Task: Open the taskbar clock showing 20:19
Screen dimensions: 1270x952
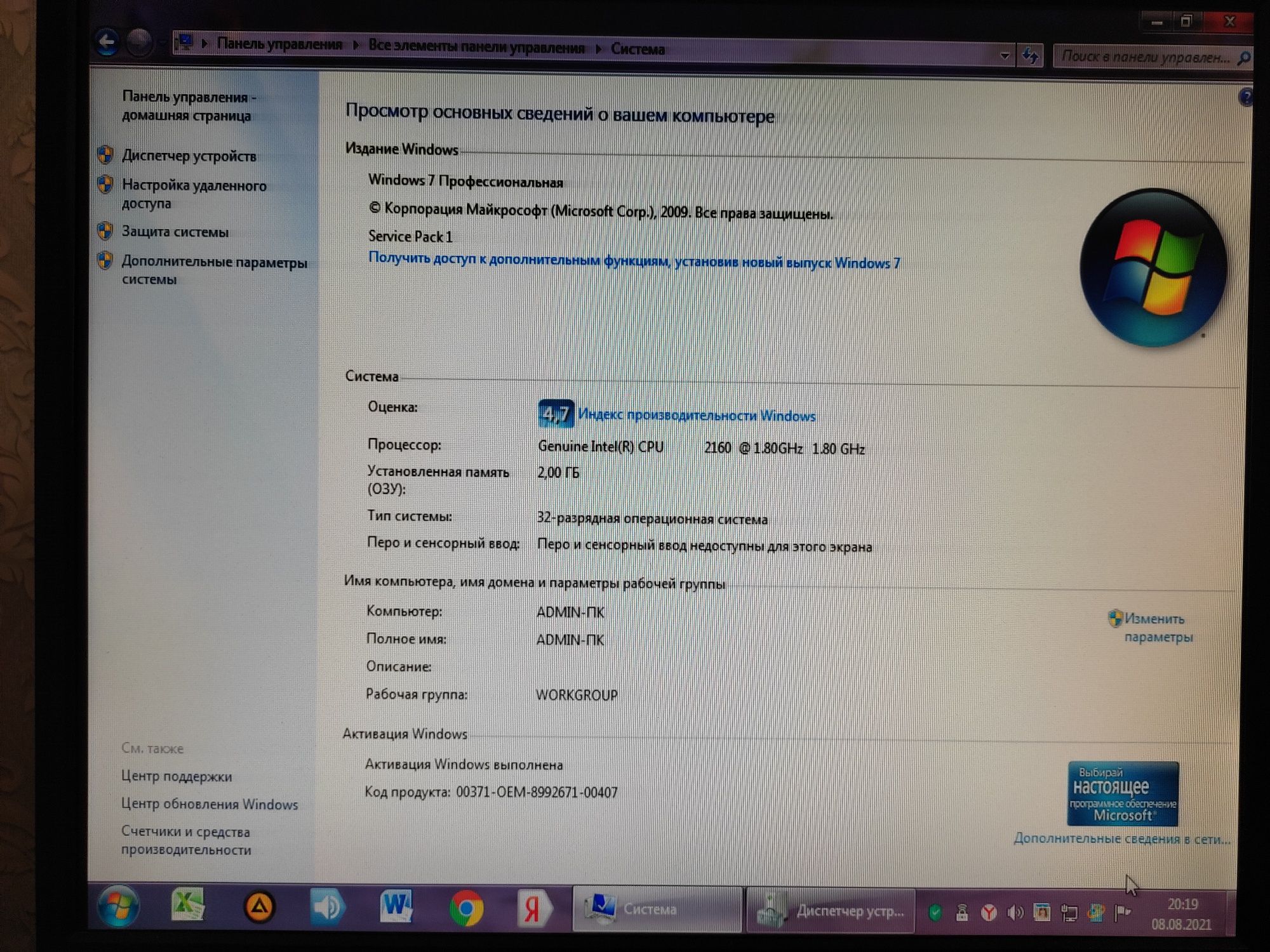Action: [1182, 914]
